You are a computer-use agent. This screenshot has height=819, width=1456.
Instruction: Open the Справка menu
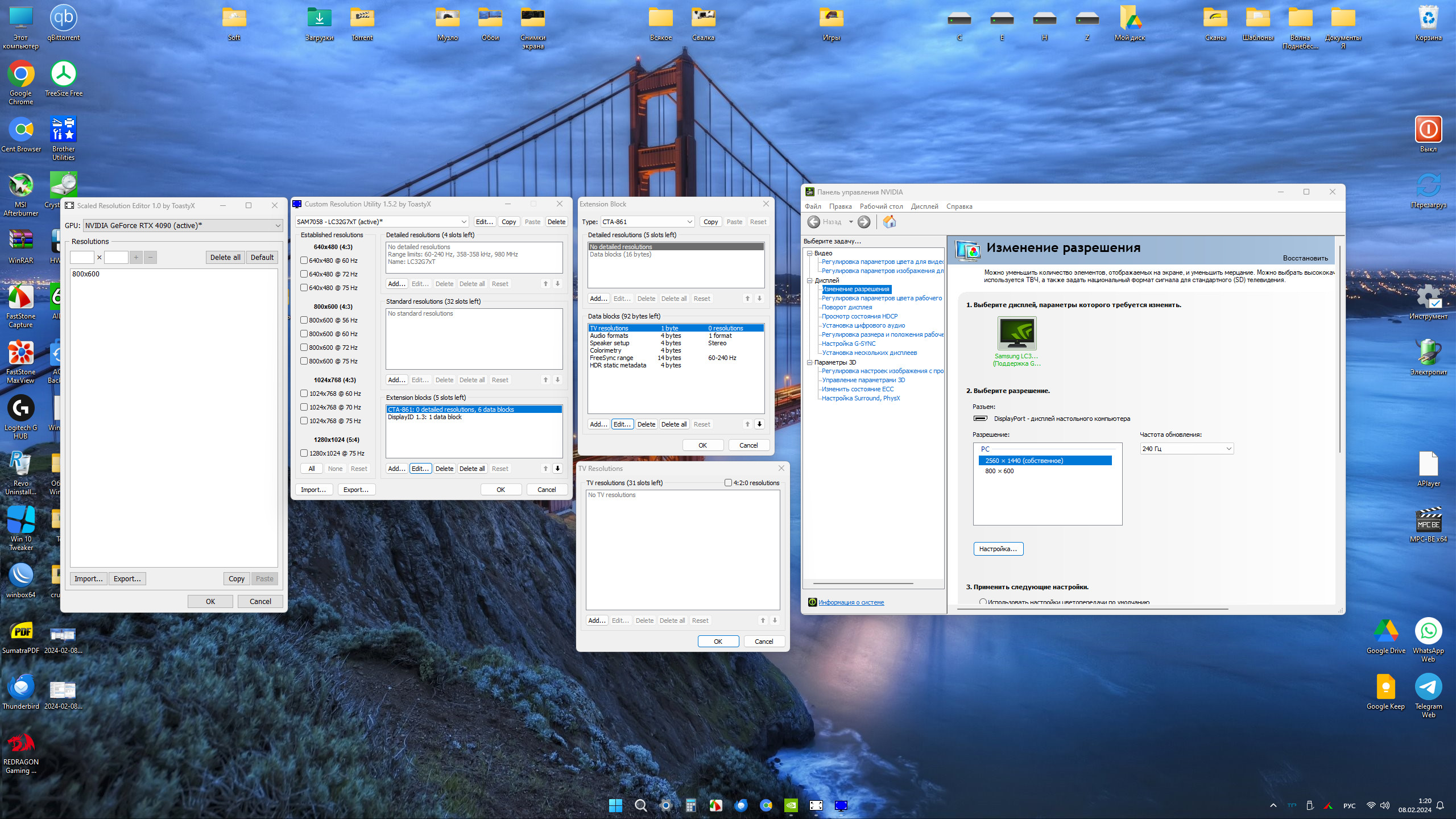click(x=959, y=206)
